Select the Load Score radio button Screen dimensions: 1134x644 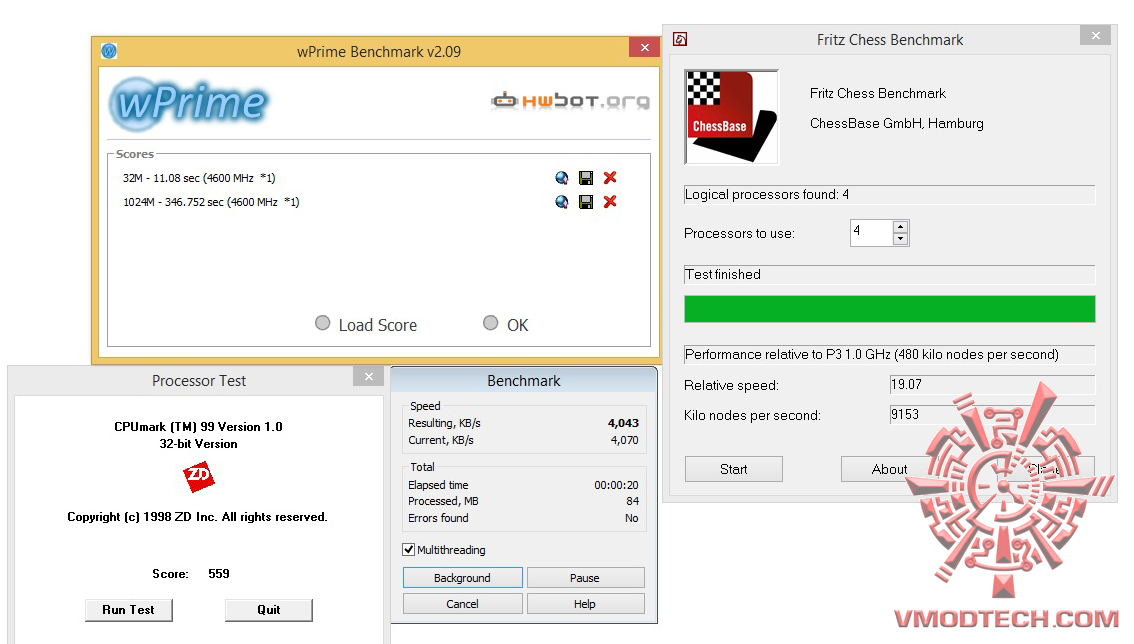point(323,323)
